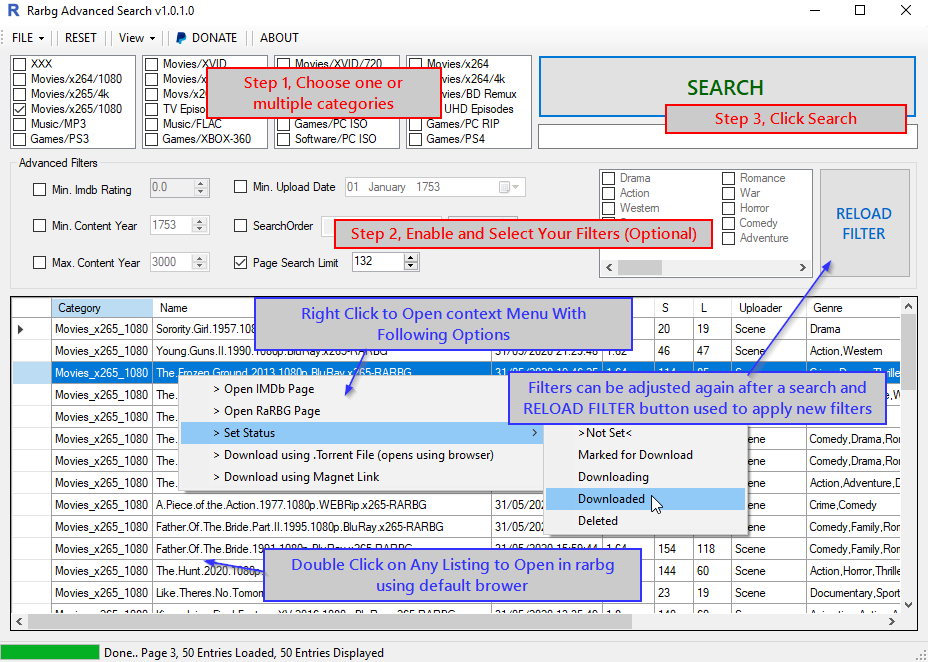Image resolution: width=928 pixels, height=662 pixels.
Task: Click the Min. Upload Date field
Action: point(435,187)
